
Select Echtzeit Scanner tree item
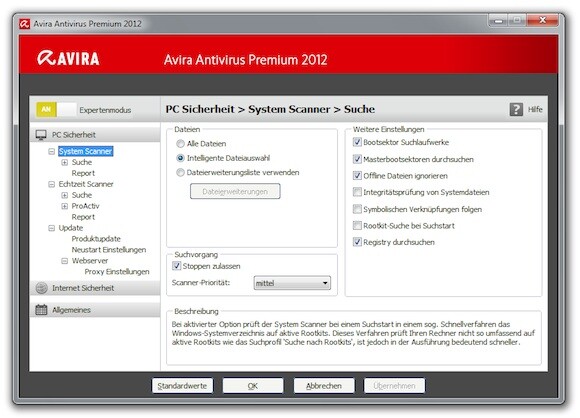tap(86, 184)
